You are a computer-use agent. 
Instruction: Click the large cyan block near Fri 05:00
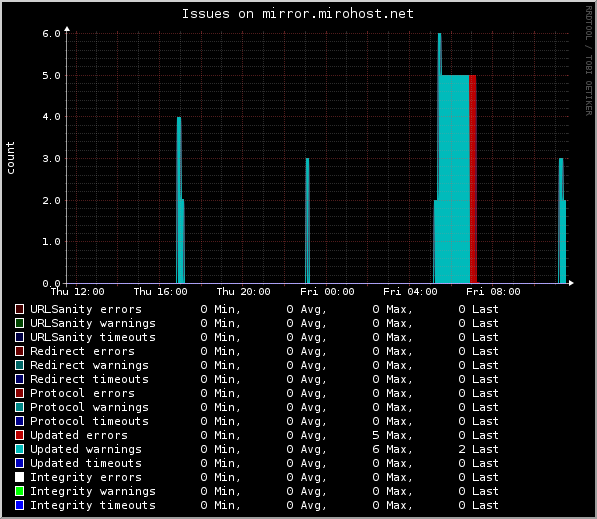pyautogui.click(x=453, y=179)
